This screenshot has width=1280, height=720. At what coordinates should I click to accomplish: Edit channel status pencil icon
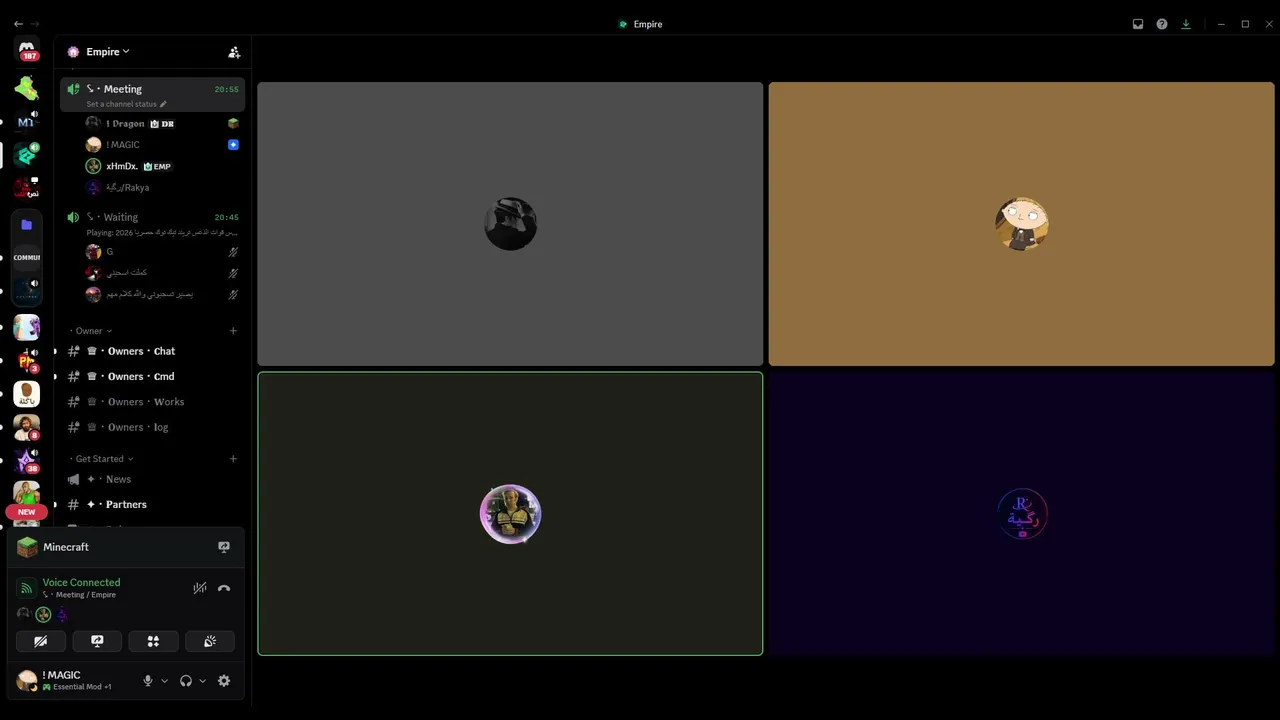coord(163,104)
